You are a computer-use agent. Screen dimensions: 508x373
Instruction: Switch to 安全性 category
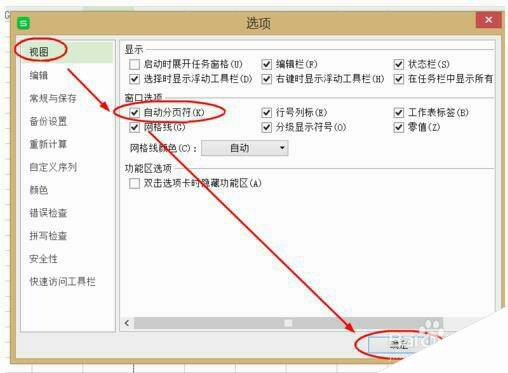[43, 259]
